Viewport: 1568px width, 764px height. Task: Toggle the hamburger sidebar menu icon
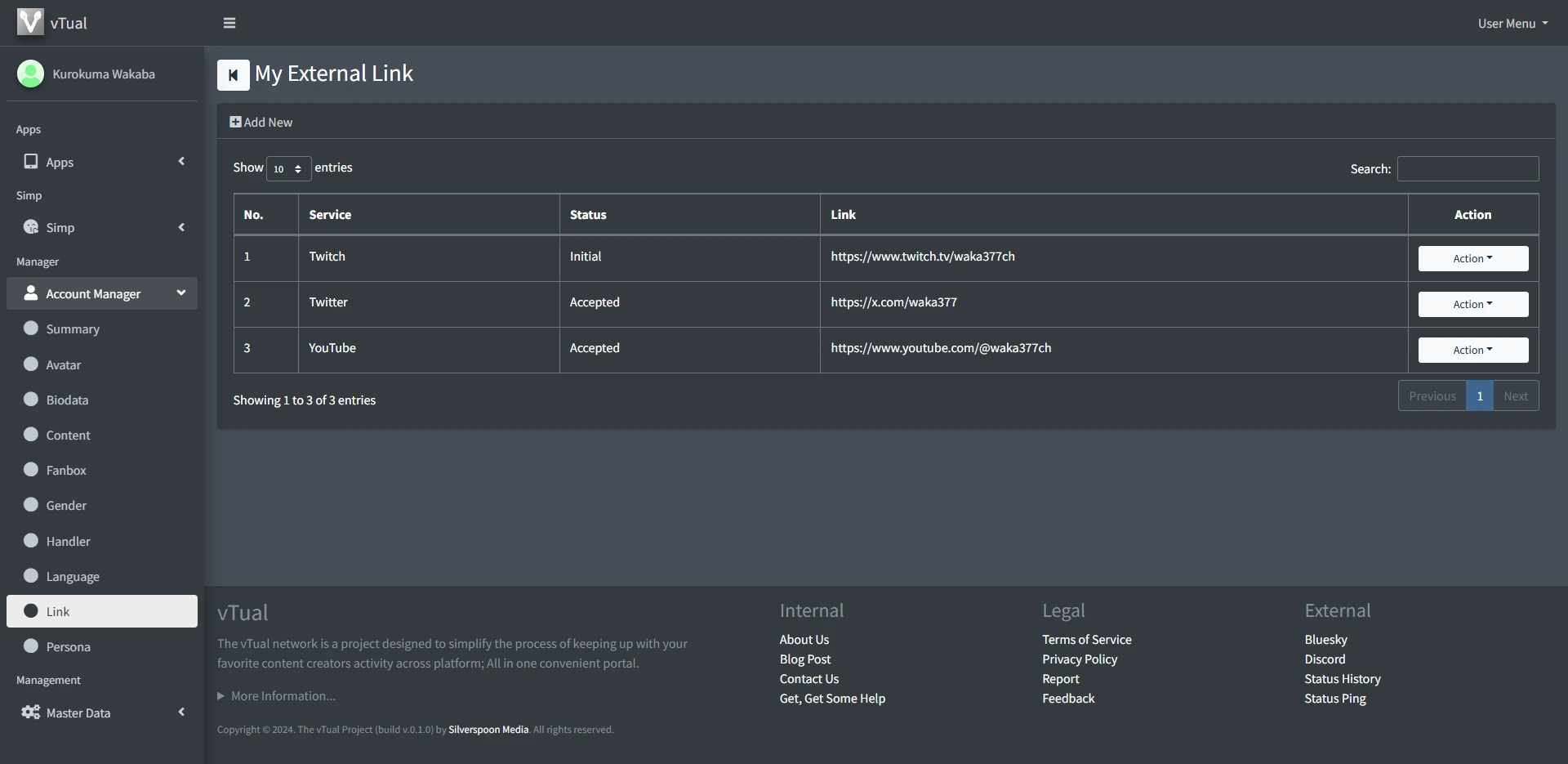point(229,23)
